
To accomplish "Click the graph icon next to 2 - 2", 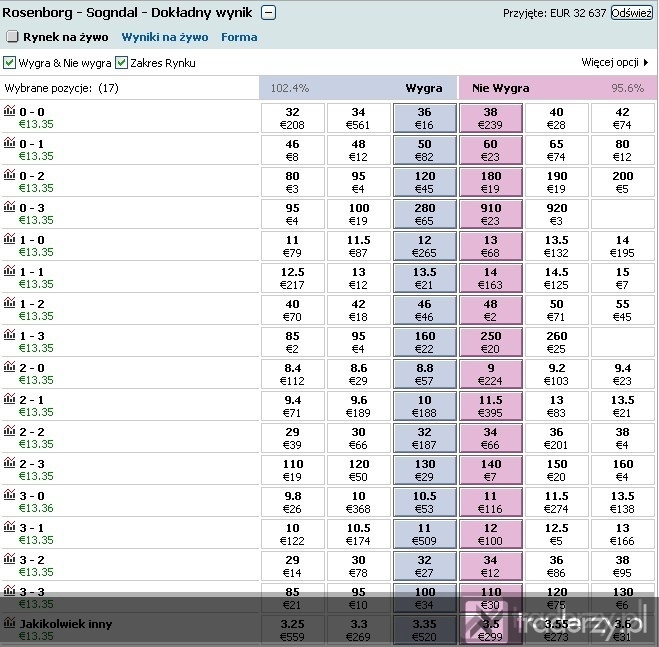I will (x=9, y=430).
